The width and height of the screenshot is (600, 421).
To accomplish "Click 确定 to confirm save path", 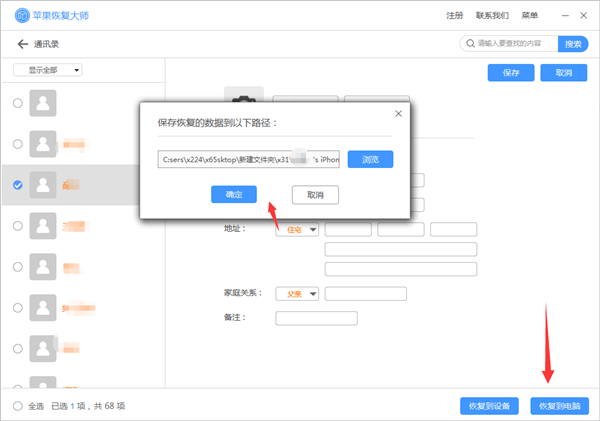I will tap(234, 194).
